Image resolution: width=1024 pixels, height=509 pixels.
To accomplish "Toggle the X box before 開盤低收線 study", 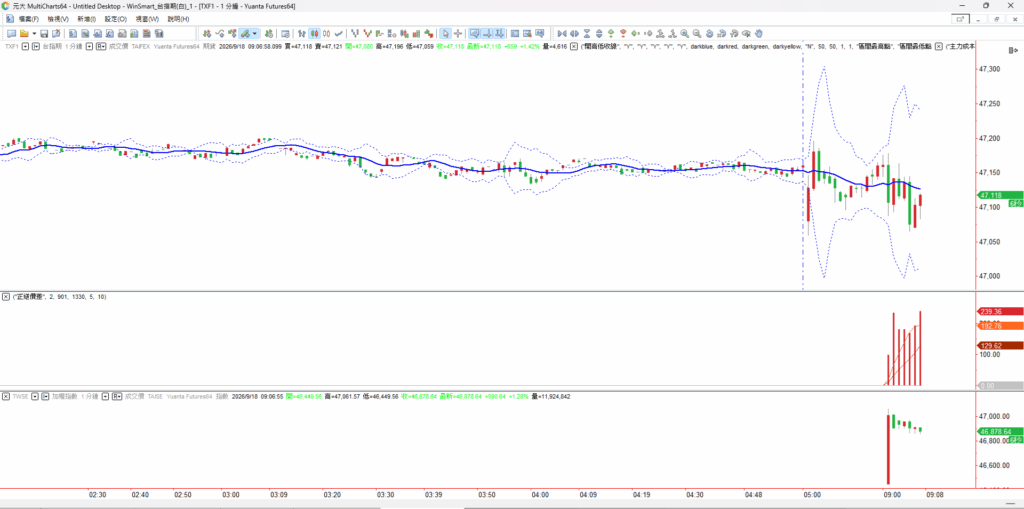I will (x=573, y=46).
